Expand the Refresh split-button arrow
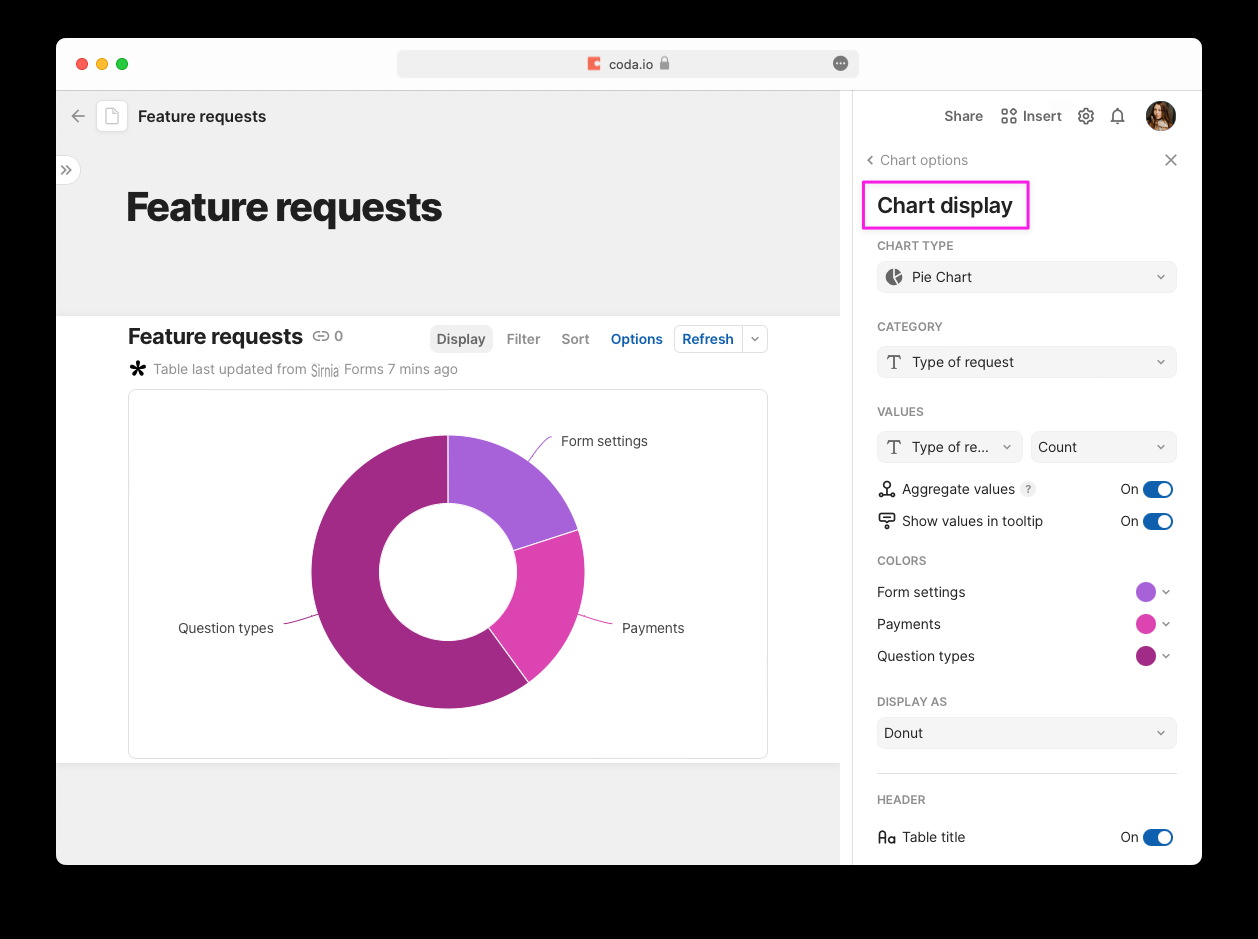The height and width of the screenshot is (939, 1258). (755, 339)
